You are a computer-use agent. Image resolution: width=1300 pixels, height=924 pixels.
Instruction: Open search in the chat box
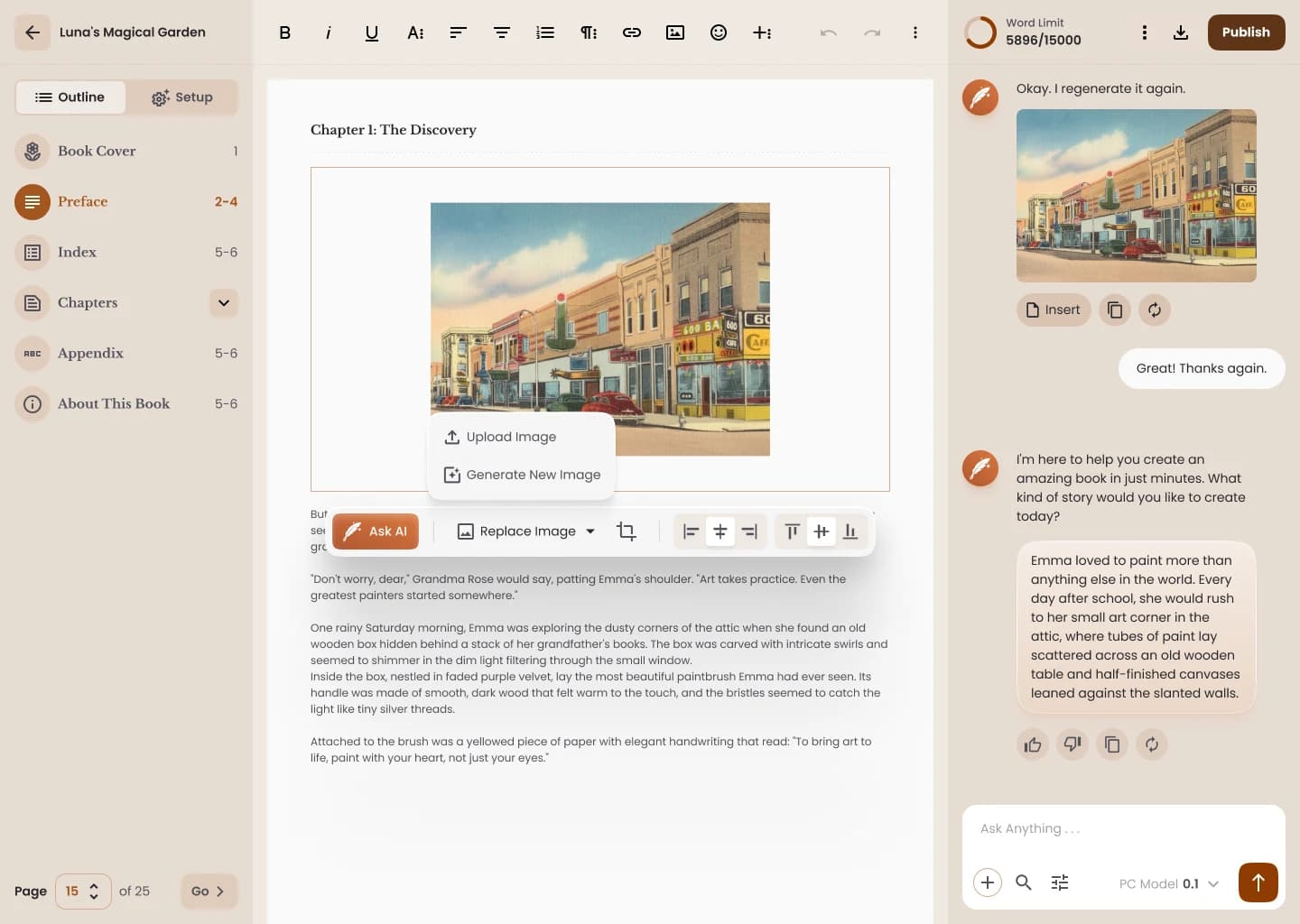1024,882
